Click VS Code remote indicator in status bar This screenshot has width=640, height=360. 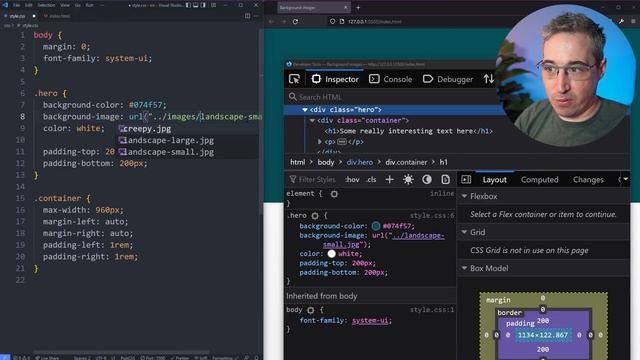click(5, 357)
